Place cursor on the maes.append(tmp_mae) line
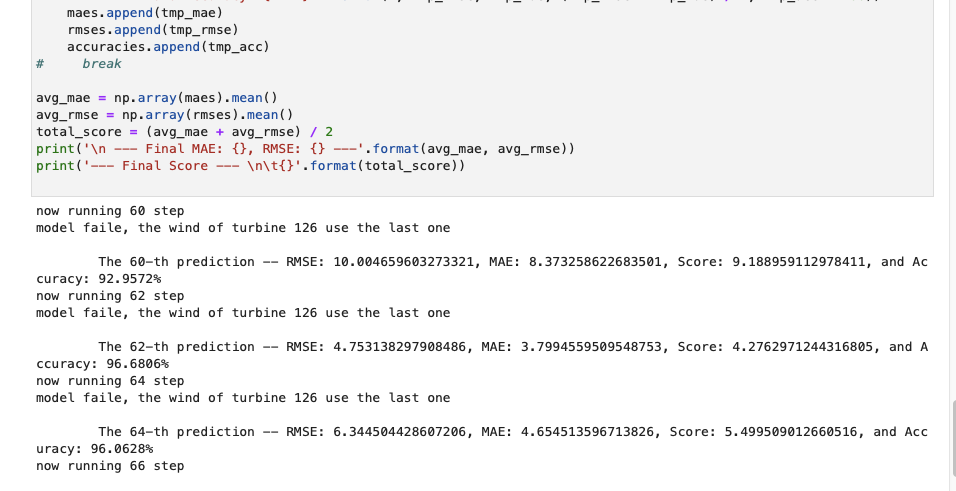 [x=145, y=13]
